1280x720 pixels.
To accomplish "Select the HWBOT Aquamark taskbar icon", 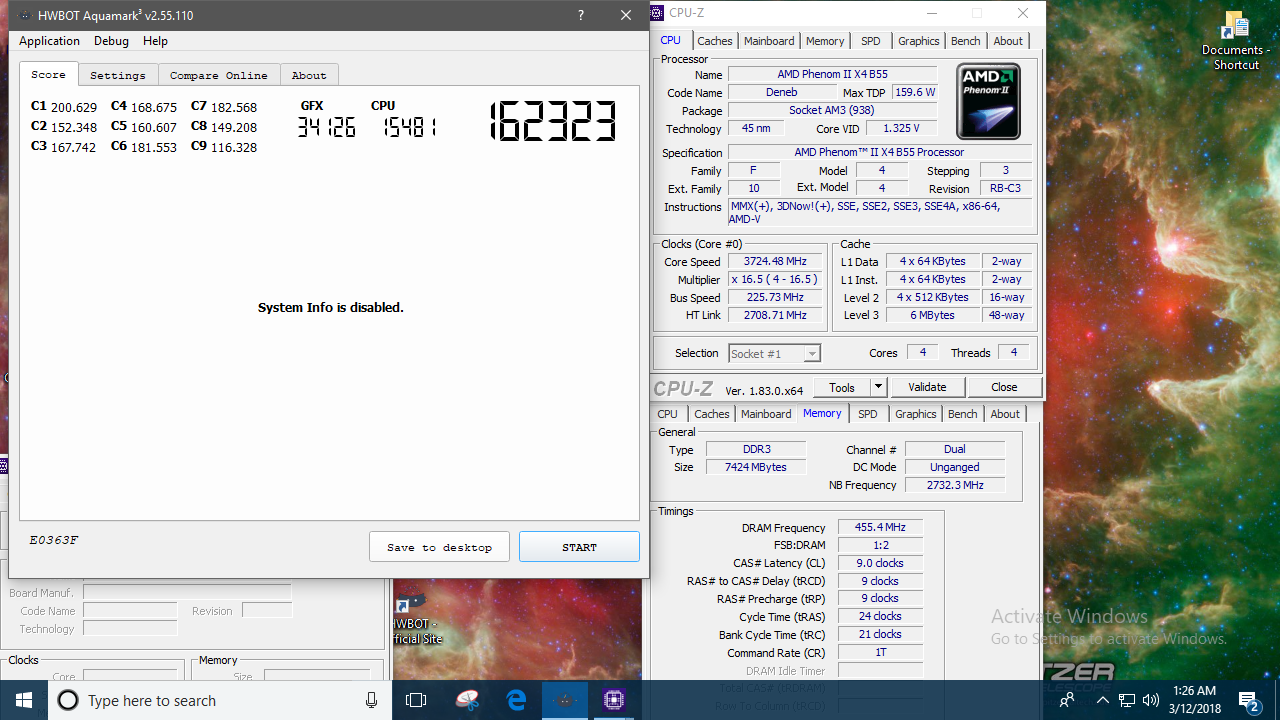I will pyautogui.click(x=565, y=700).
